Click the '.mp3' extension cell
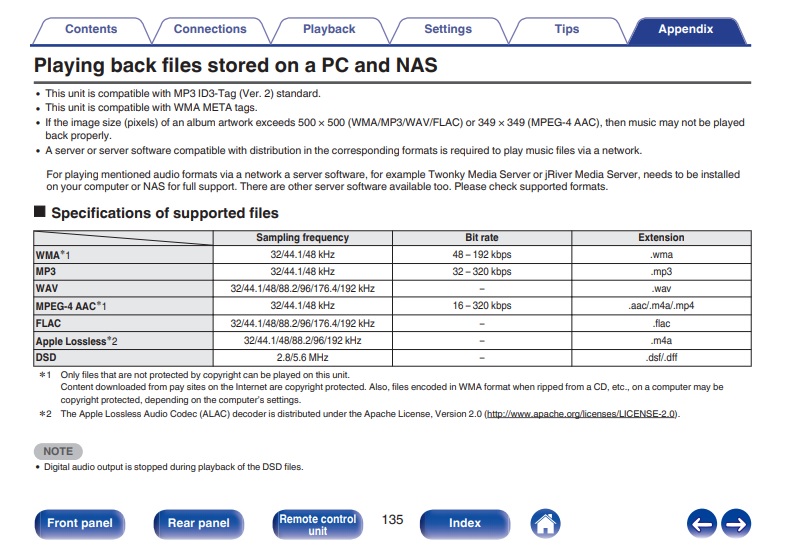This screenshot has height=551, width=787. pyautogui.click(x=661, y=272)
